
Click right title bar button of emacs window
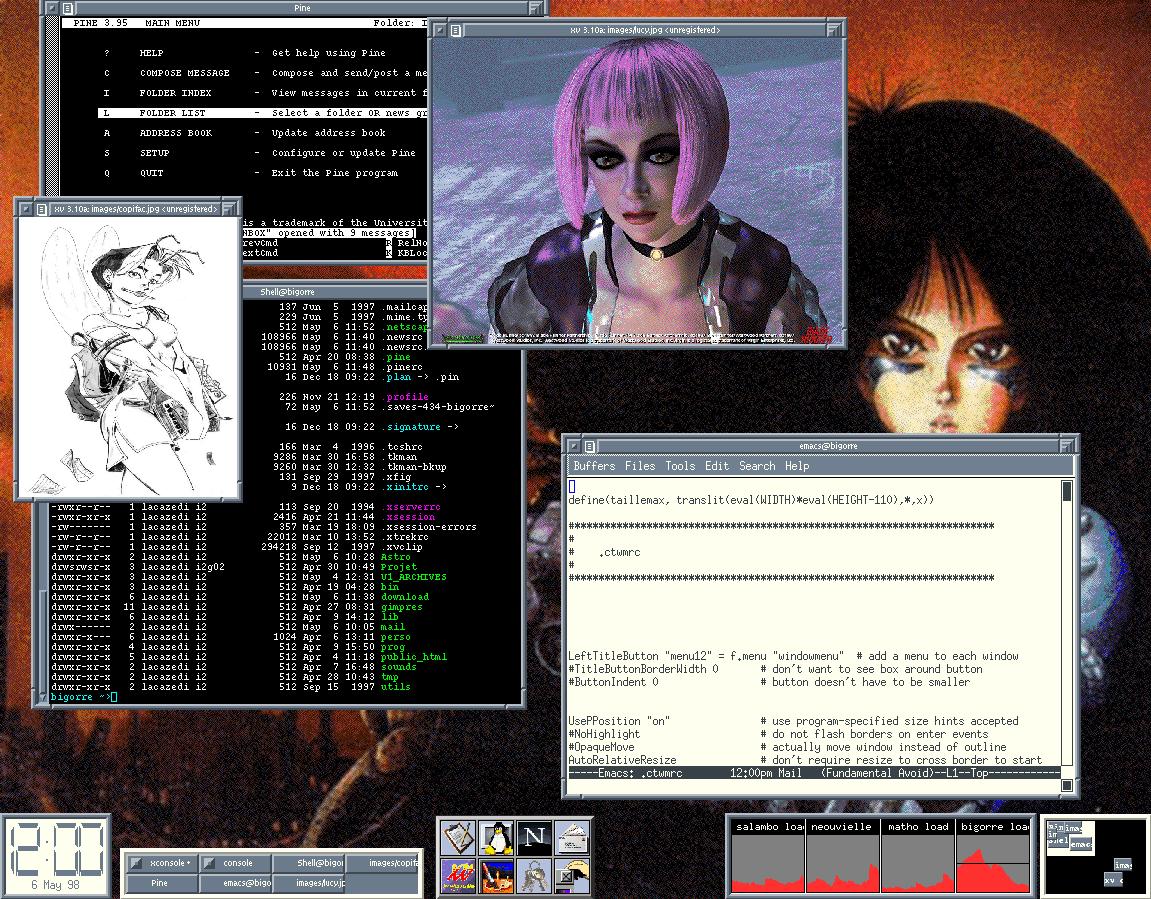[x=1067, y=445]
